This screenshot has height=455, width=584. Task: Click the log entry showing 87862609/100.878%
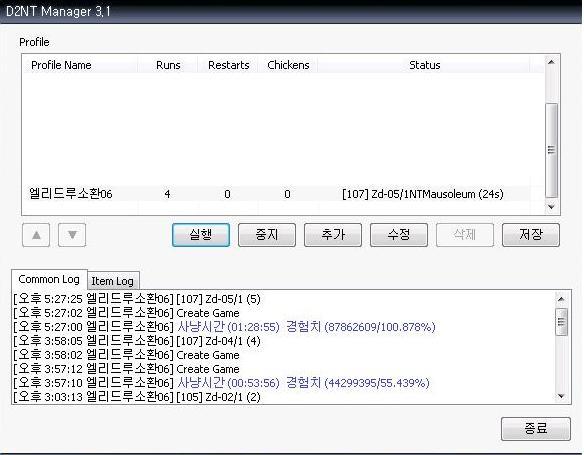pyautogui.click(x=224, y=327)
